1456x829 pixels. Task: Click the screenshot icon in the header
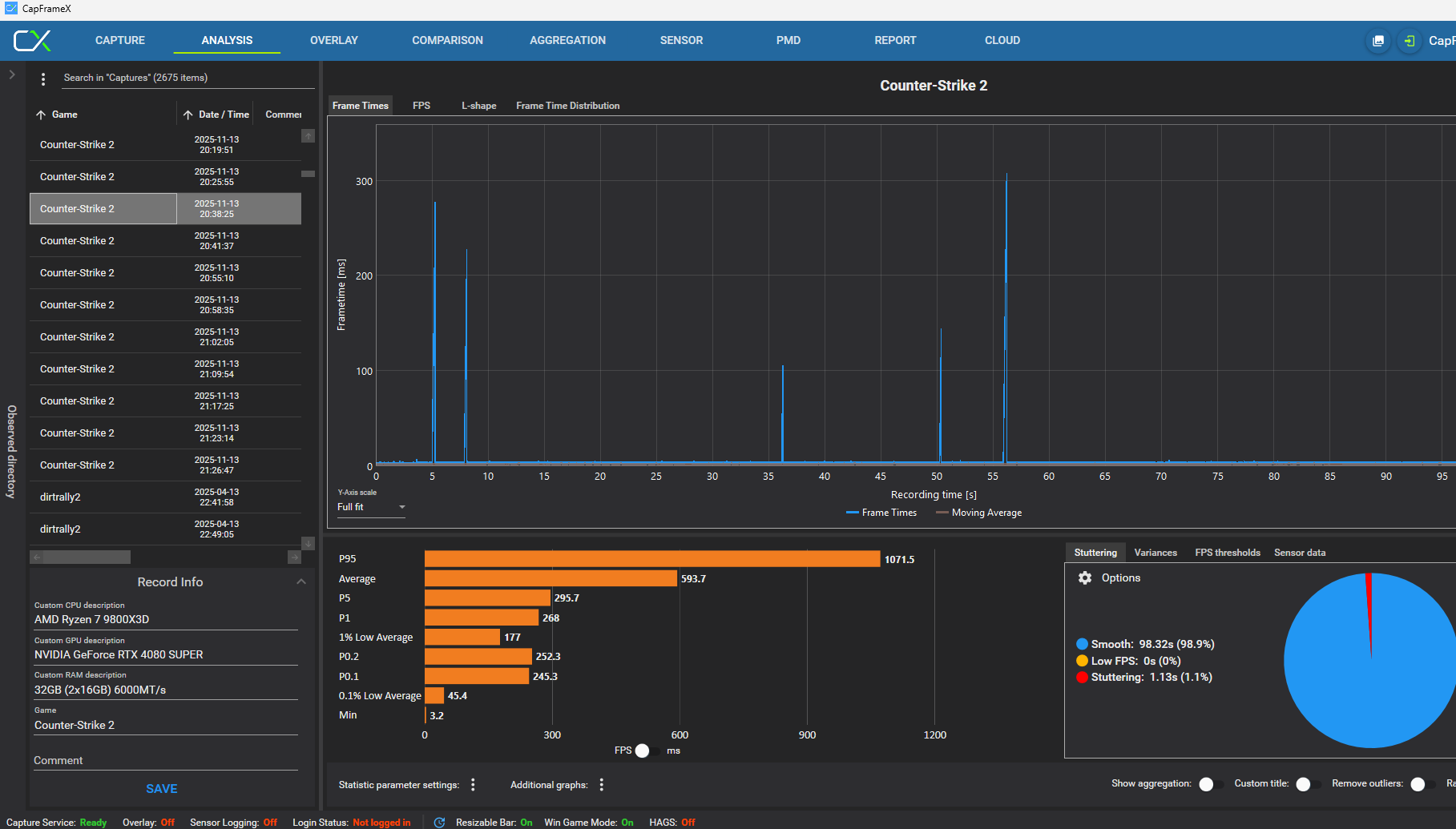(x=1378, y=41)
